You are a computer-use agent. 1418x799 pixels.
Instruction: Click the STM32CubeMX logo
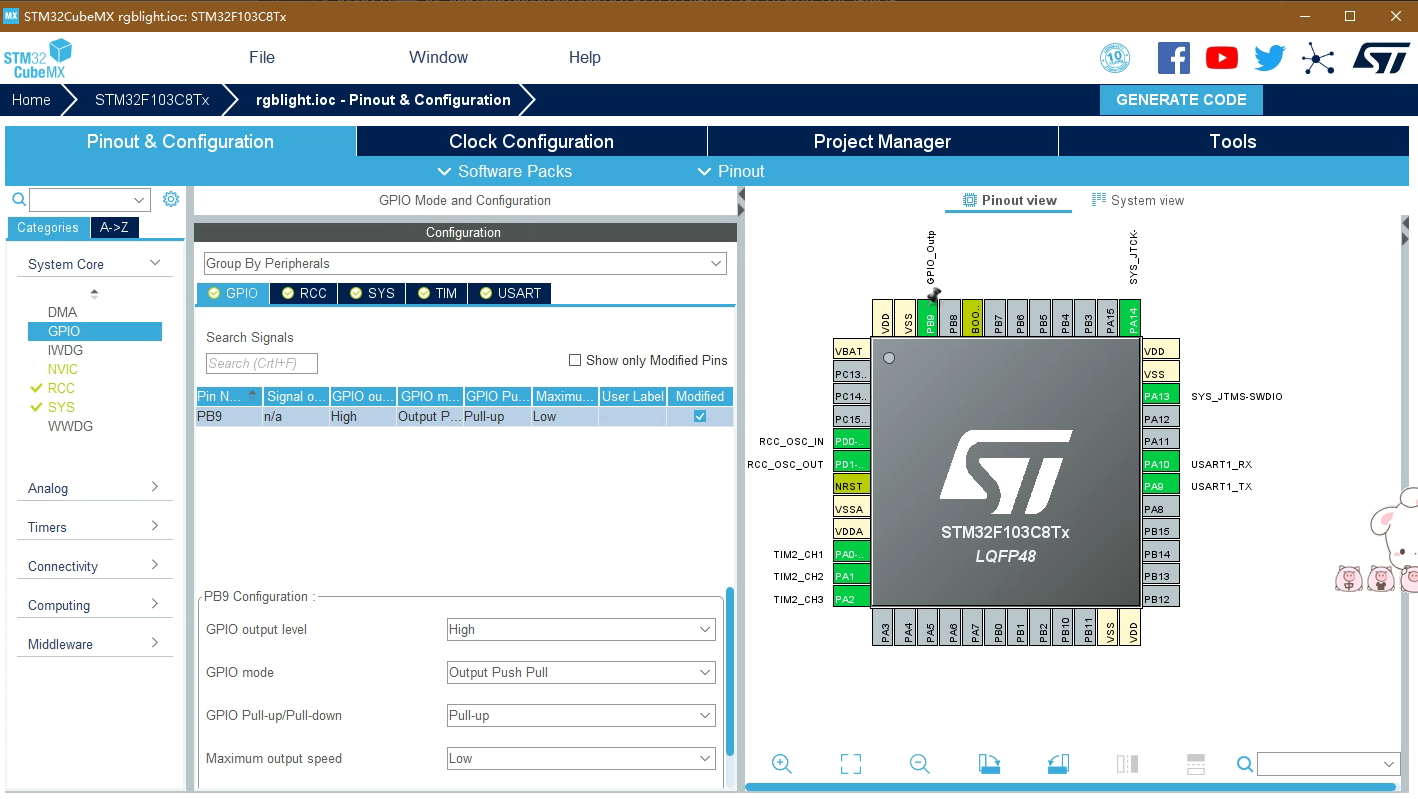pos(38,58)
